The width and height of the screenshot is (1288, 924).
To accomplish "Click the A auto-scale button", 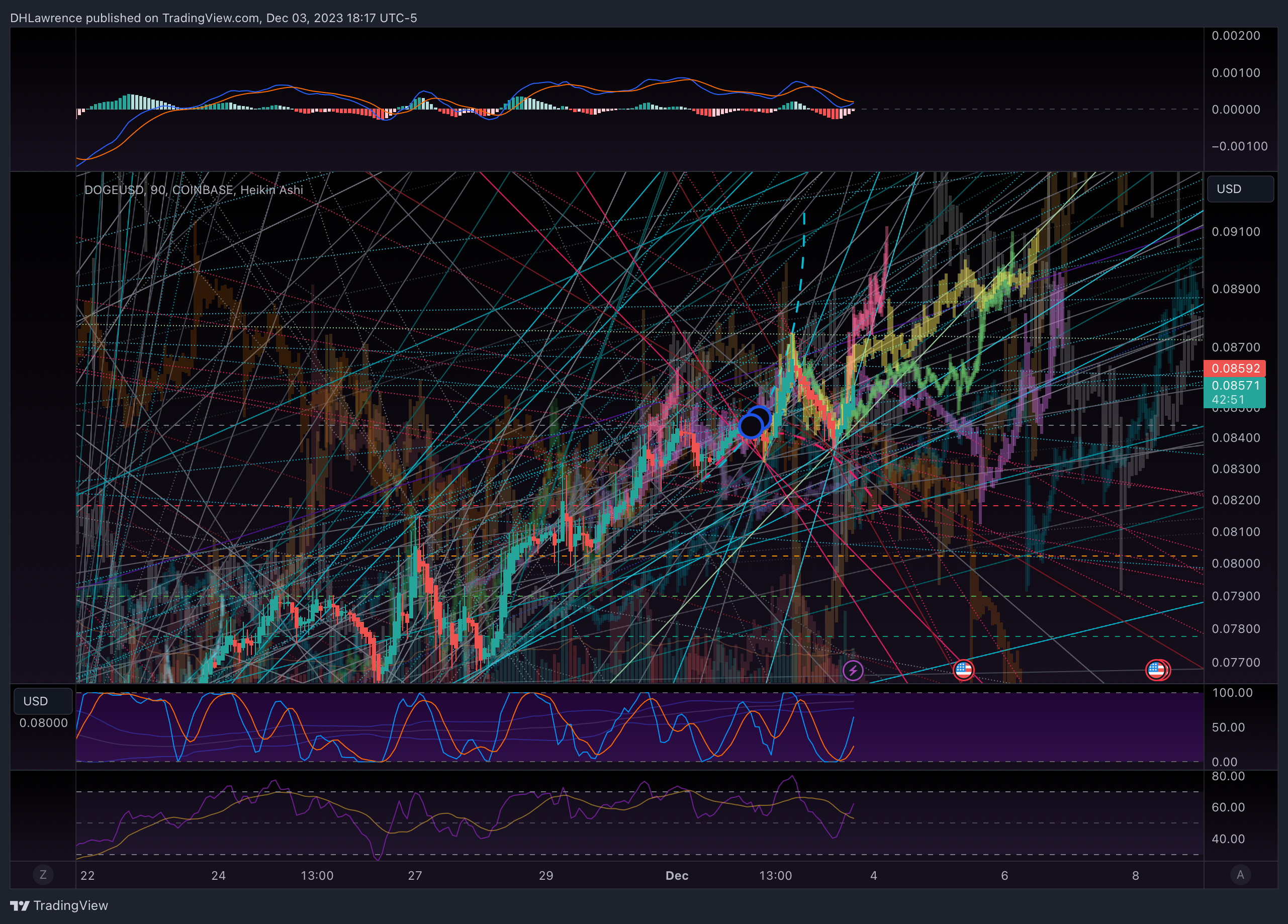I will [x=1240, y=875].
